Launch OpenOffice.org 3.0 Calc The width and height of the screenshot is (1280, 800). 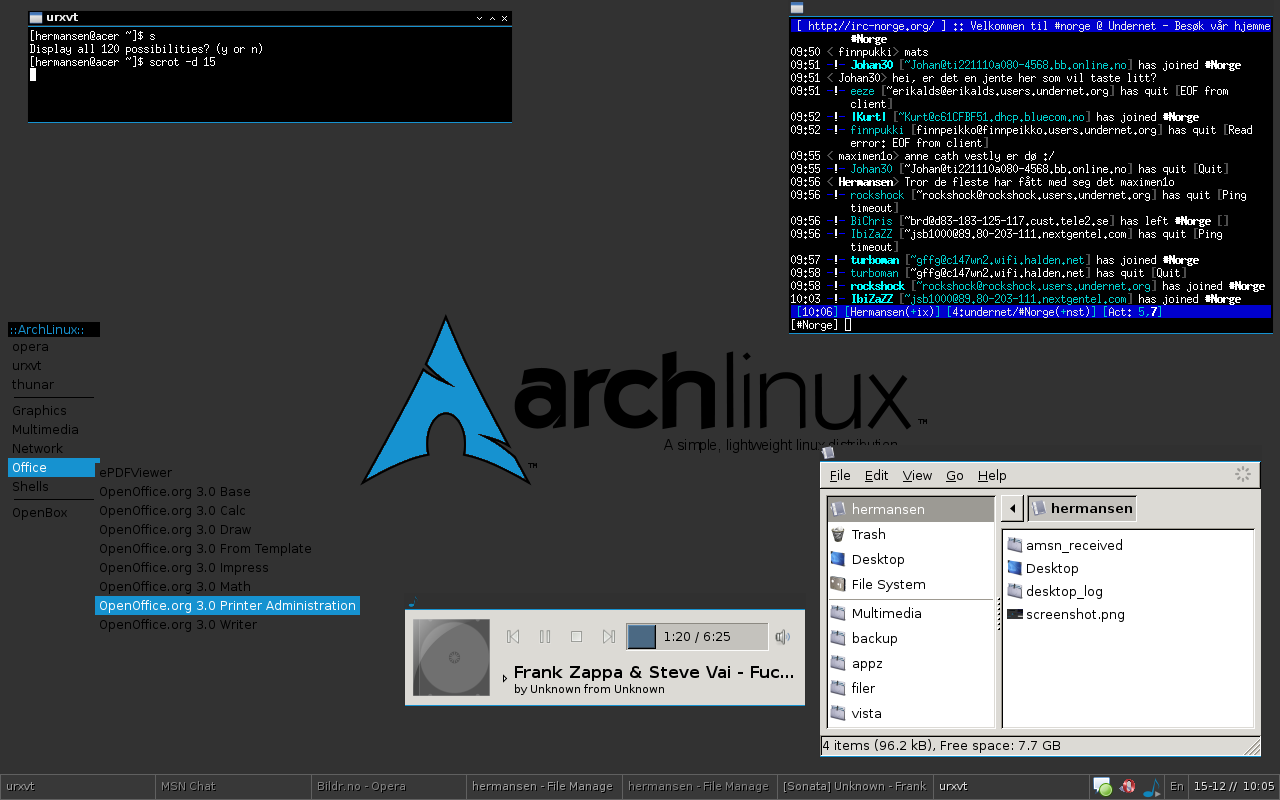tap(227, 511)
